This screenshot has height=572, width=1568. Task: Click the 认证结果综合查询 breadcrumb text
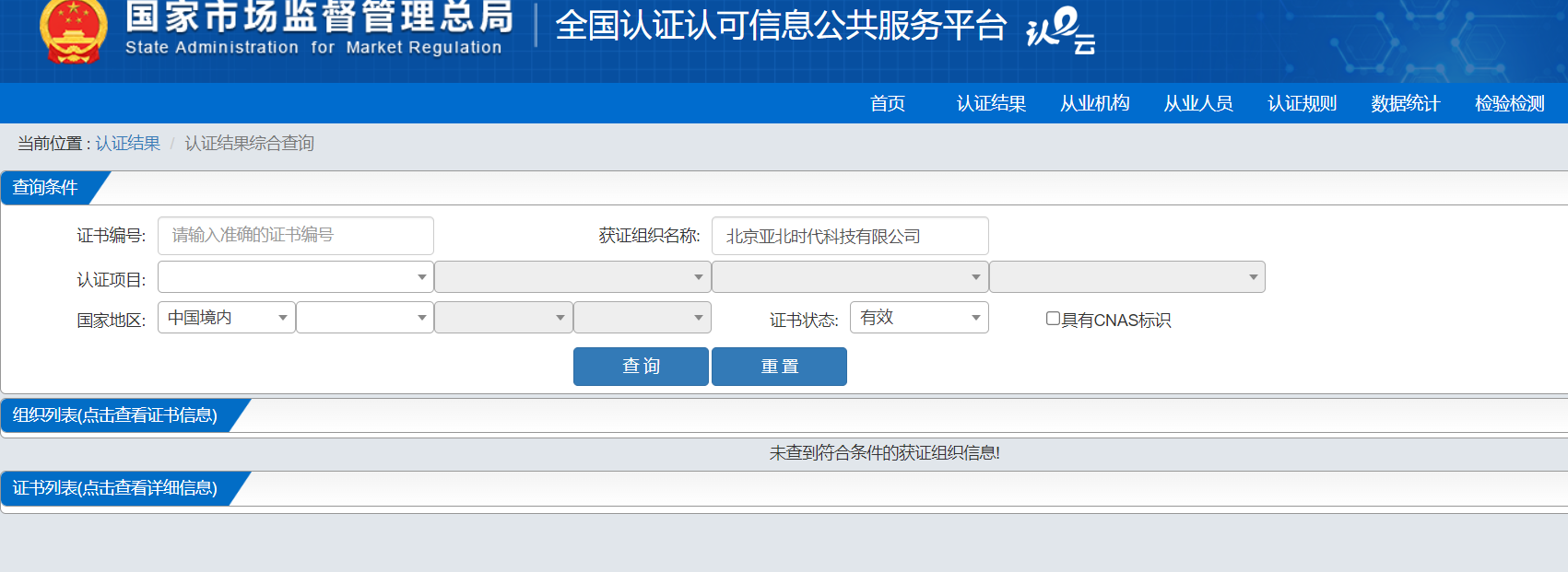(249, 143)
